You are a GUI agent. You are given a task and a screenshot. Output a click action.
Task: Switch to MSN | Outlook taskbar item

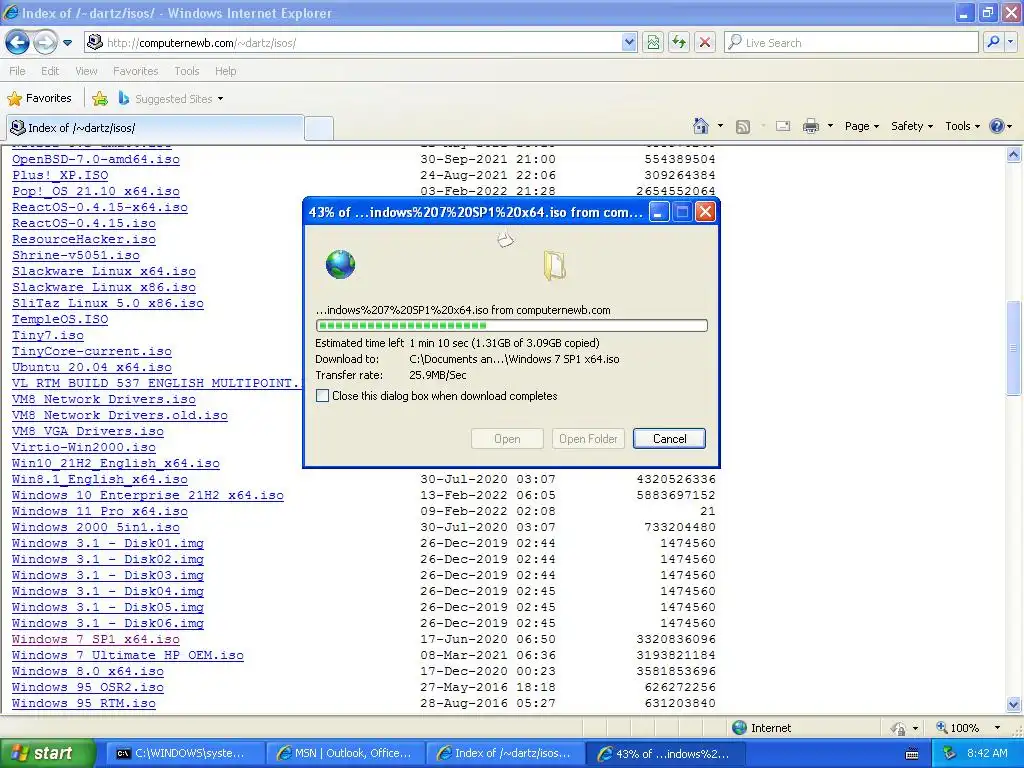click(344, 754)
